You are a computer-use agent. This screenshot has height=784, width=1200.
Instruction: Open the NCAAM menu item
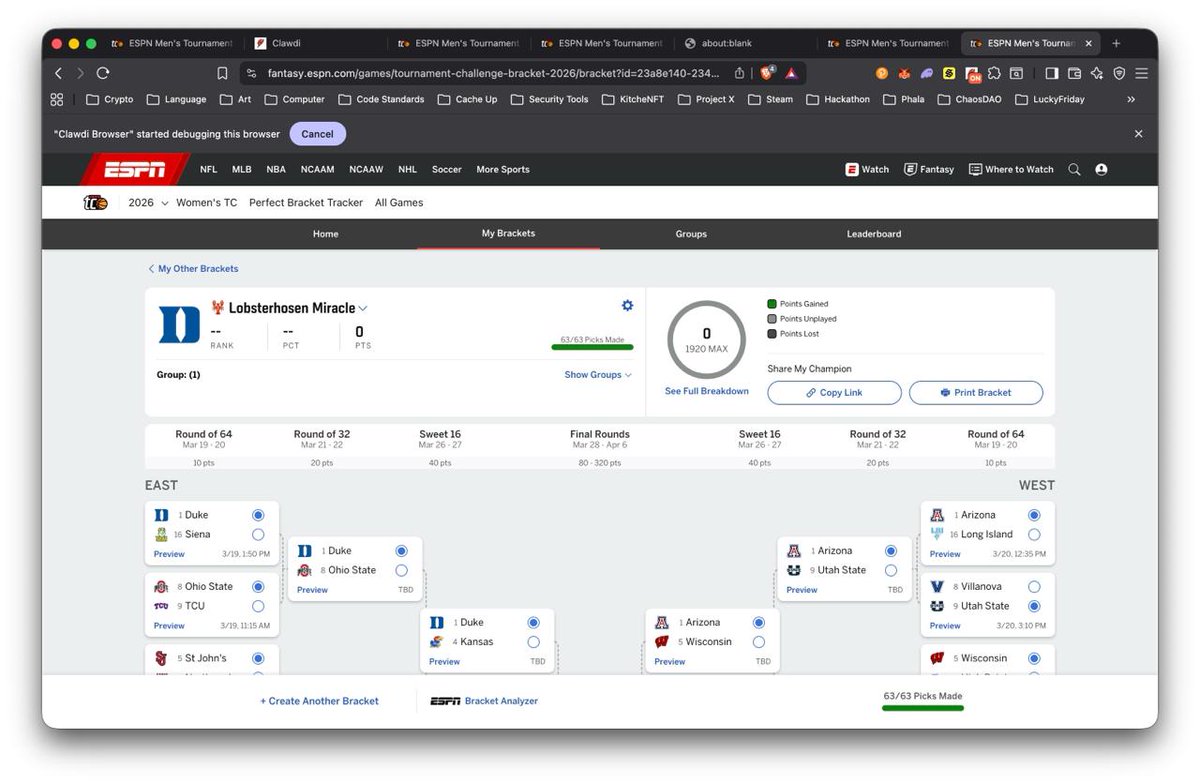coord(317,169)
